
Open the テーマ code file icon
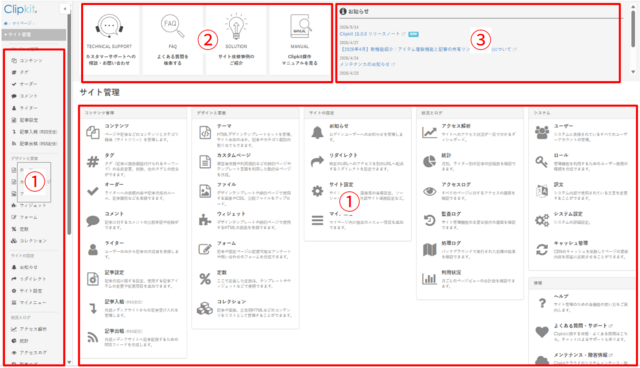click(205, 133)
